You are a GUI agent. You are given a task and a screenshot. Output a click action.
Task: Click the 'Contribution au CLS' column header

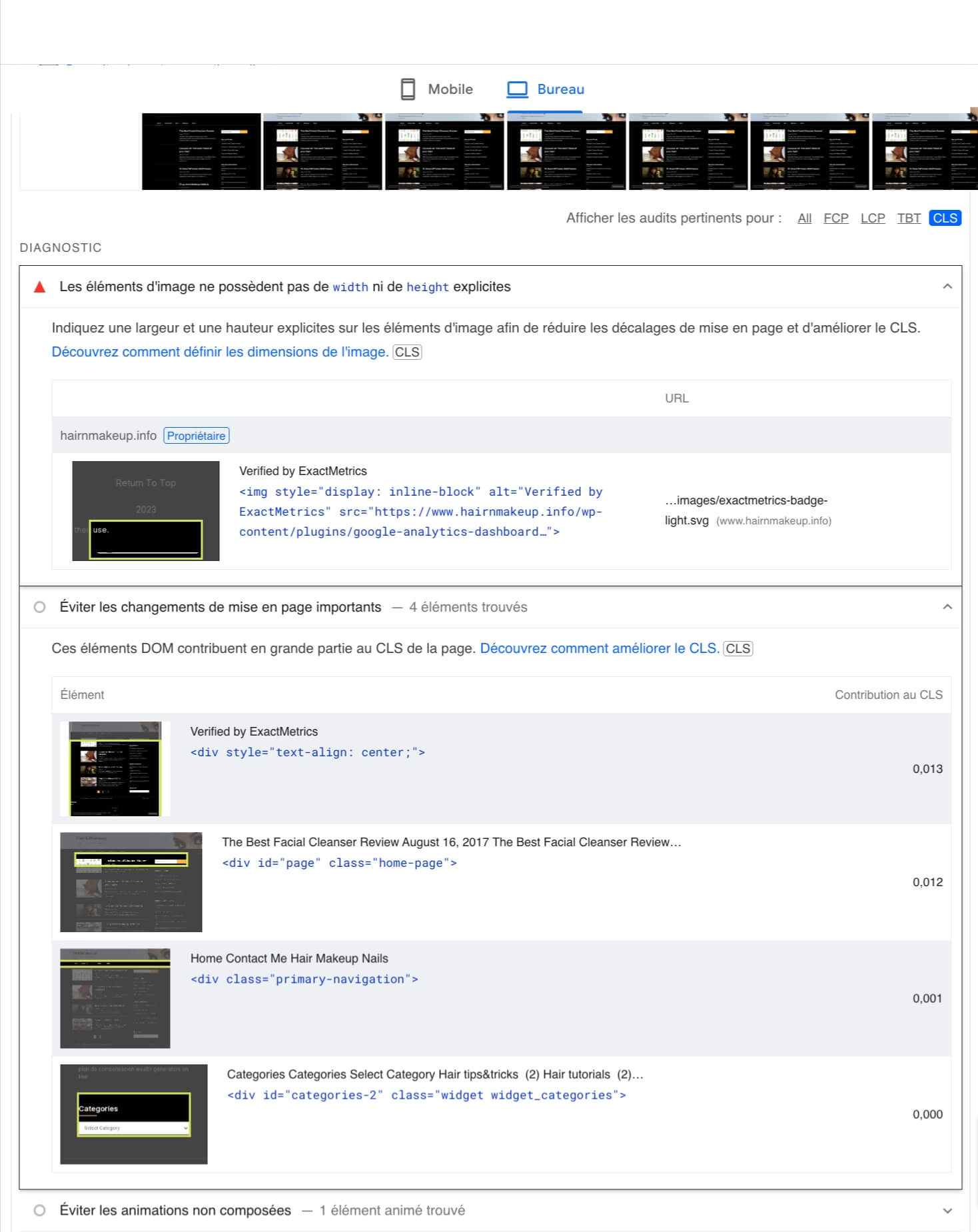(x=889, y=695)
